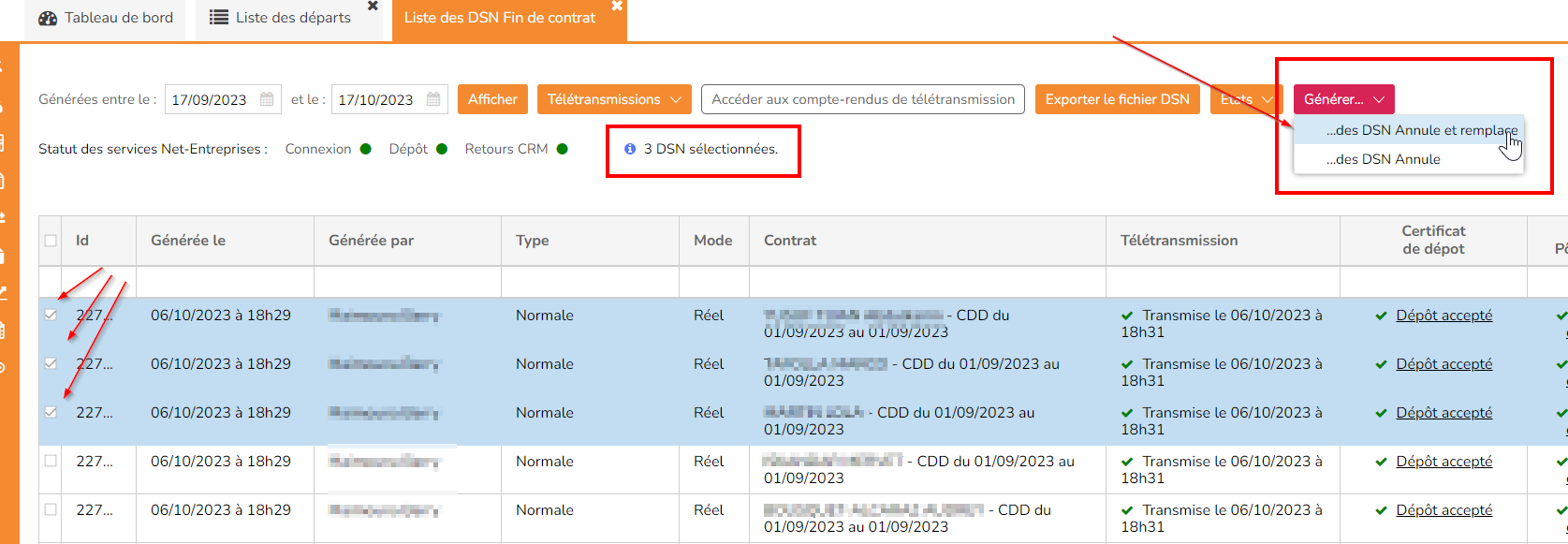Screen dimensions: 1568x544
Task: Open calendar picker for the start date
Action: 267,99
